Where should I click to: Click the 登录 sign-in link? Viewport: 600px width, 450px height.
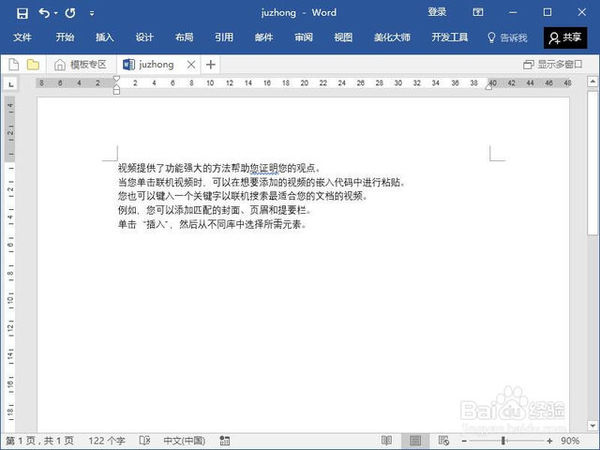(x=437, y=12)
